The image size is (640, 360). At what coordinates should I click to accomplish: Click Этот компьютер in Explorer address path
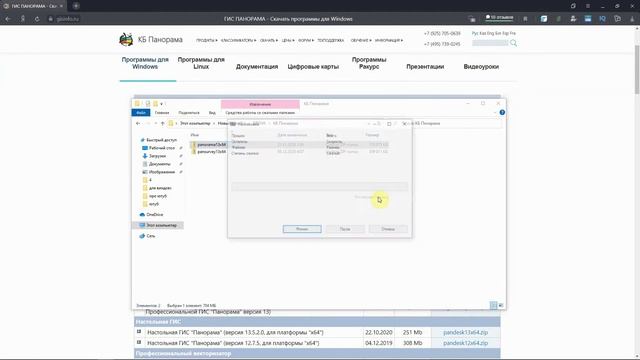pos(195,123)
